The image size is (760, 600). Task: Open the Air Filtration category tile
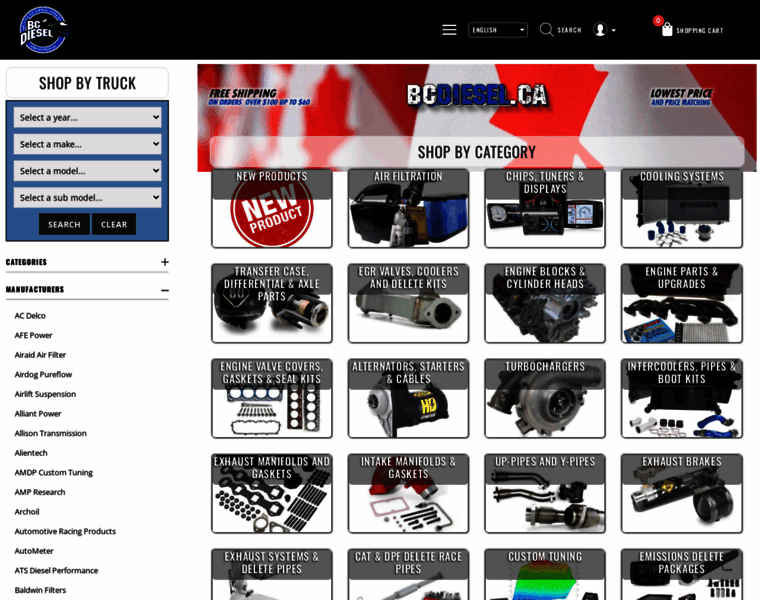tap(409, 208)
